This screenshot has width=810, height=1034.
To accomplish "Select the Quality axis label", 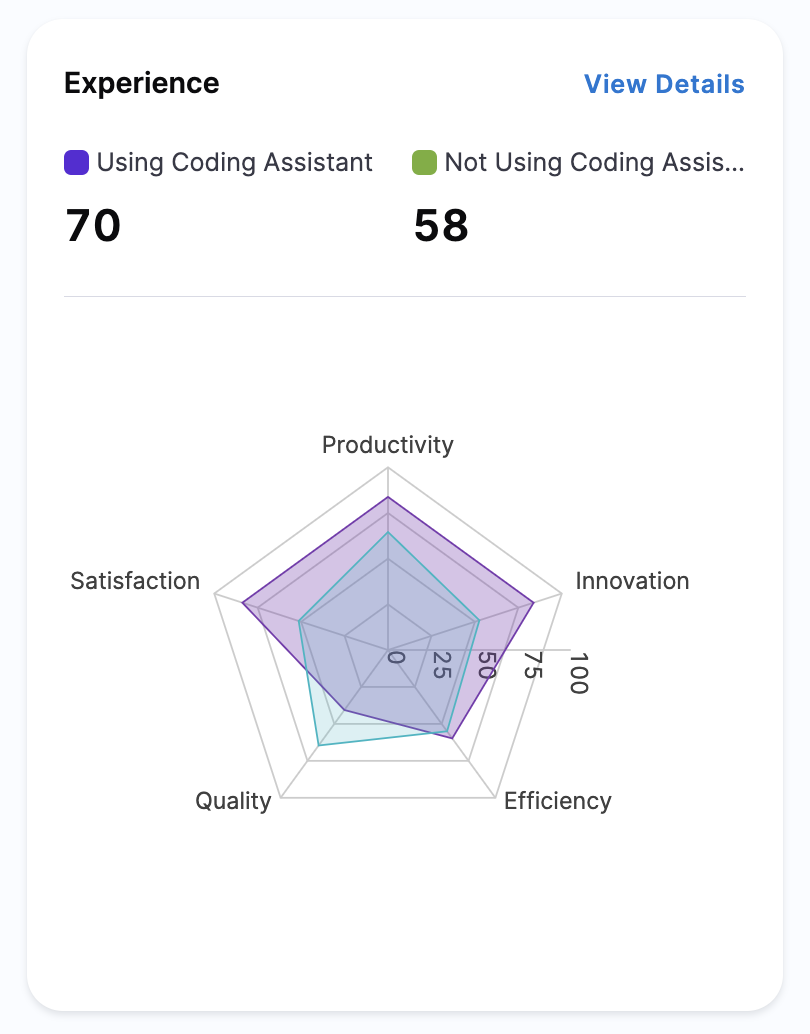I will [233, 801].
